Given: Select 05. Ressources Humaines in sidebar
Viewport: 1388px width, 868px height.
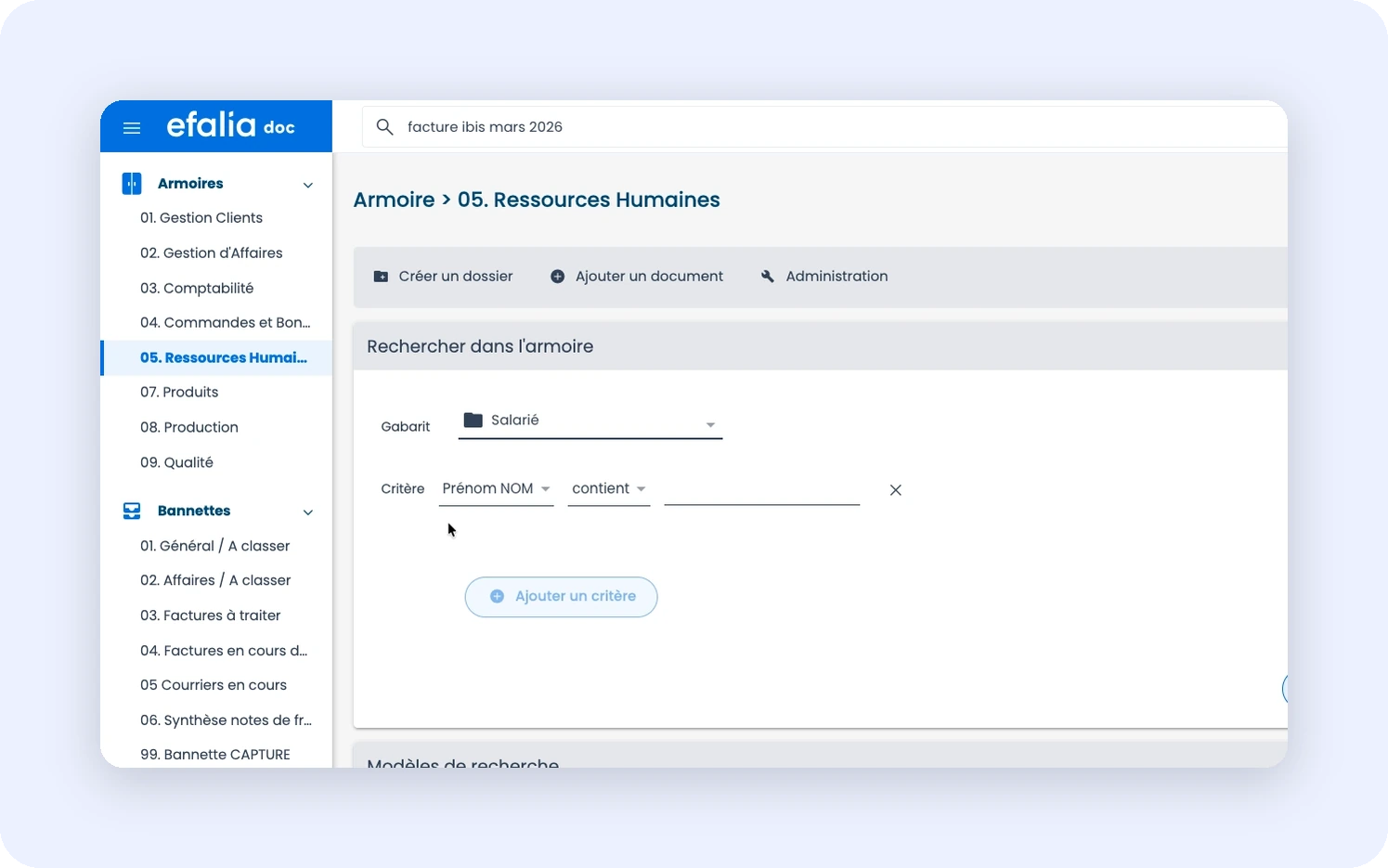Looking at the screenshot, I should [216, 358].
